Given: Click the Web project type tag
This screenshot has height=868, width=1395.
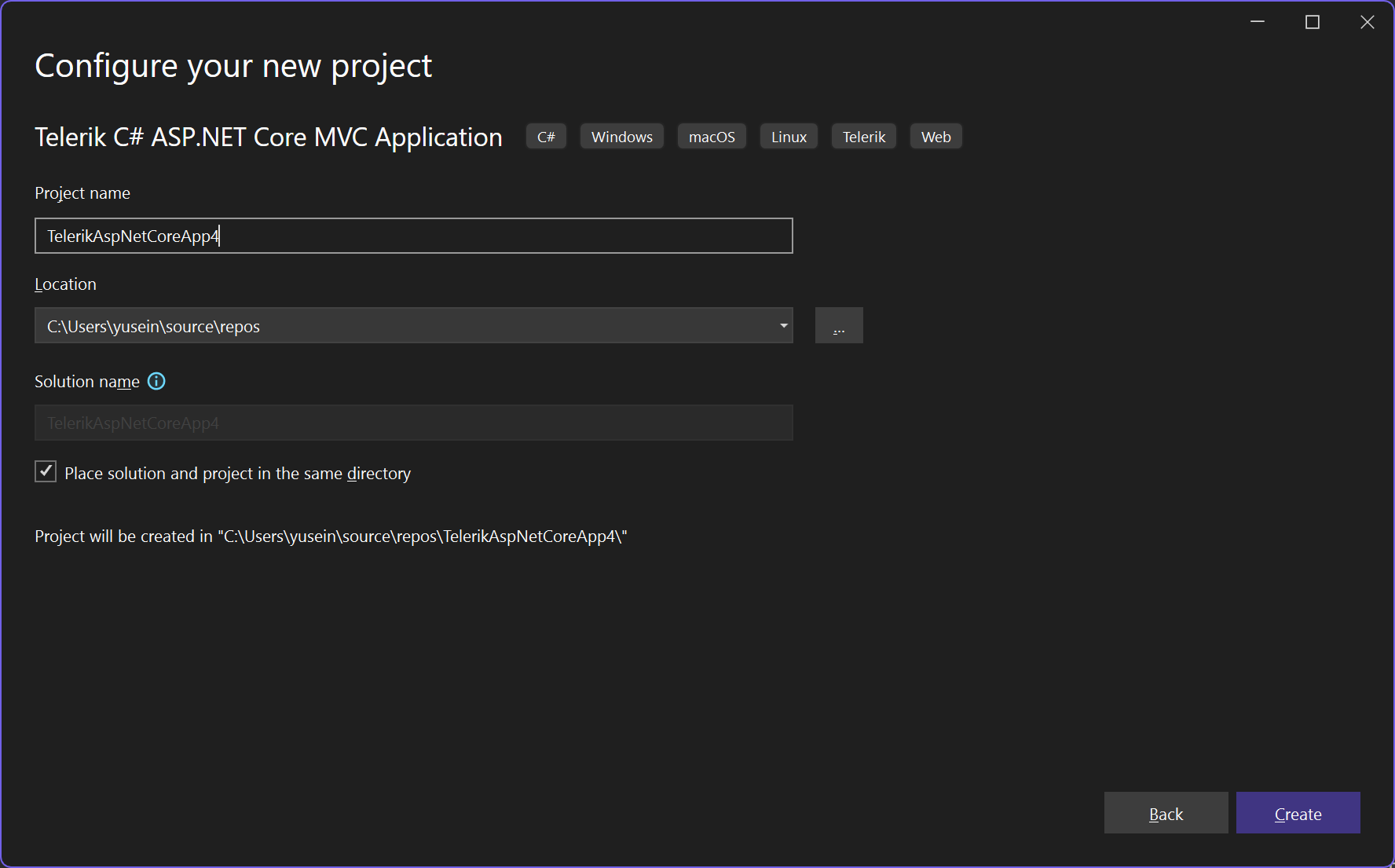Looking at the screenshot, I should [x=935, y=137].
